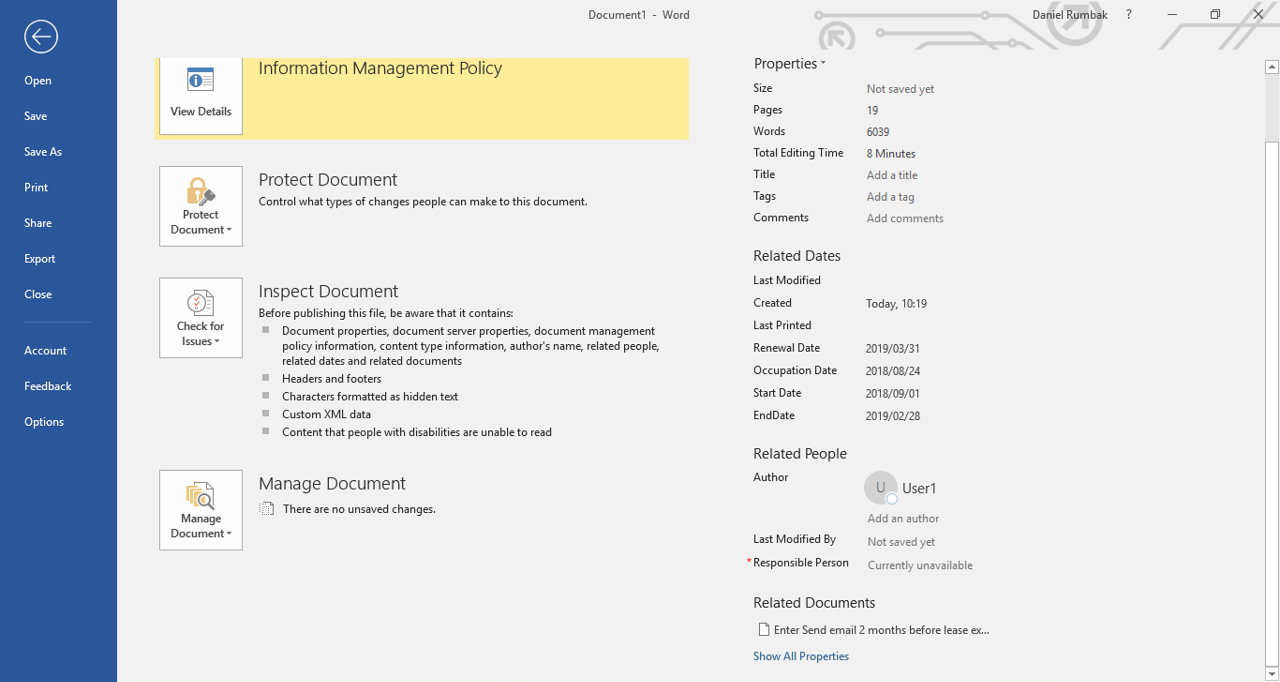Image resolution: width=1280 pixels, height=682 pixels.
Task: Open the View Details button
Action: coord(201,96)
